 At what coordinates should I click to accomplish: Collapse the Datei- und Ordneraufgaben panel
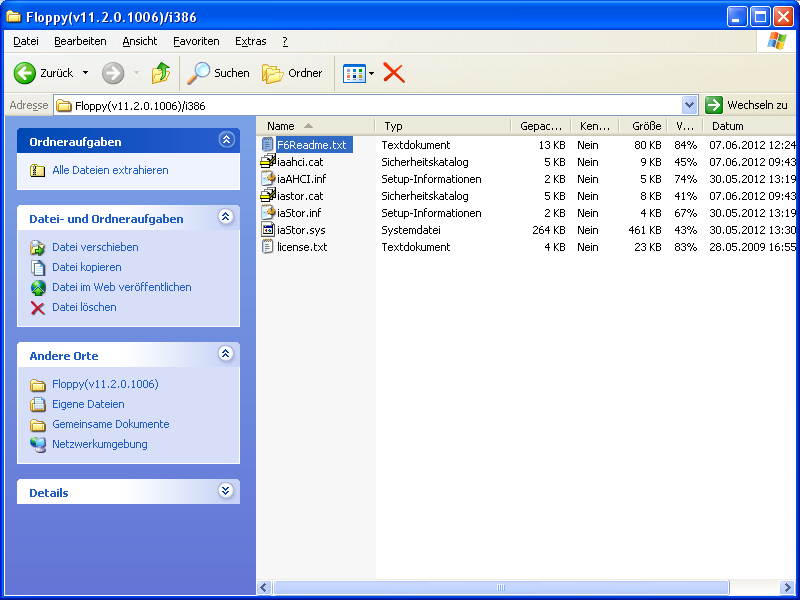pyautogui.click(x=227, y=216)
